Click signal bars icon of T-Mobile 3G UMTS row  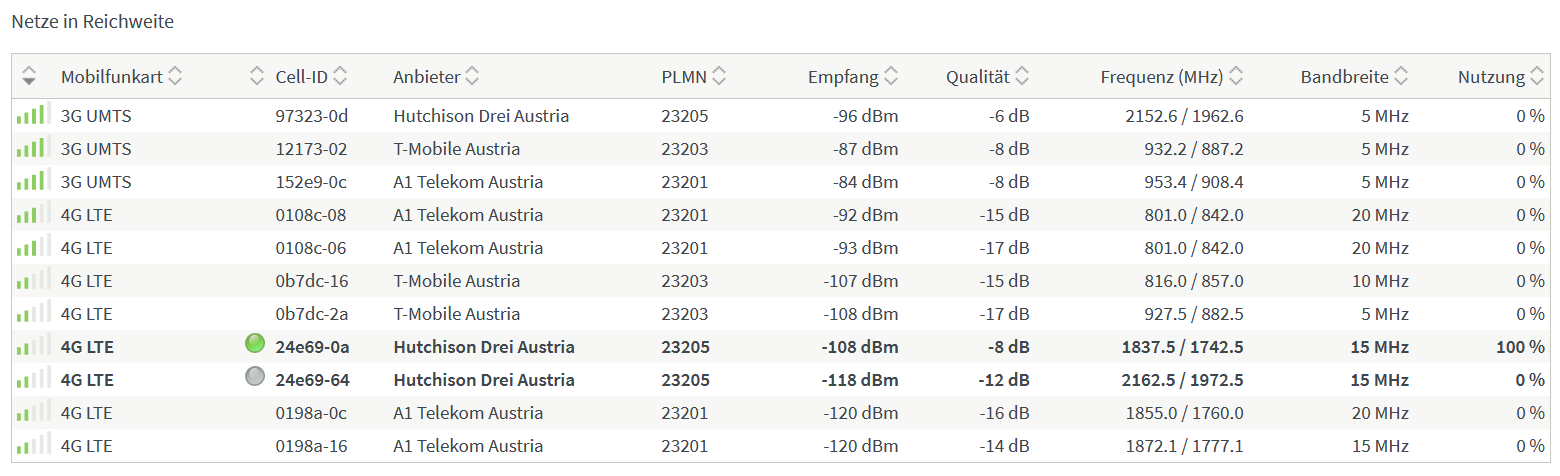[x=32, y=148]
